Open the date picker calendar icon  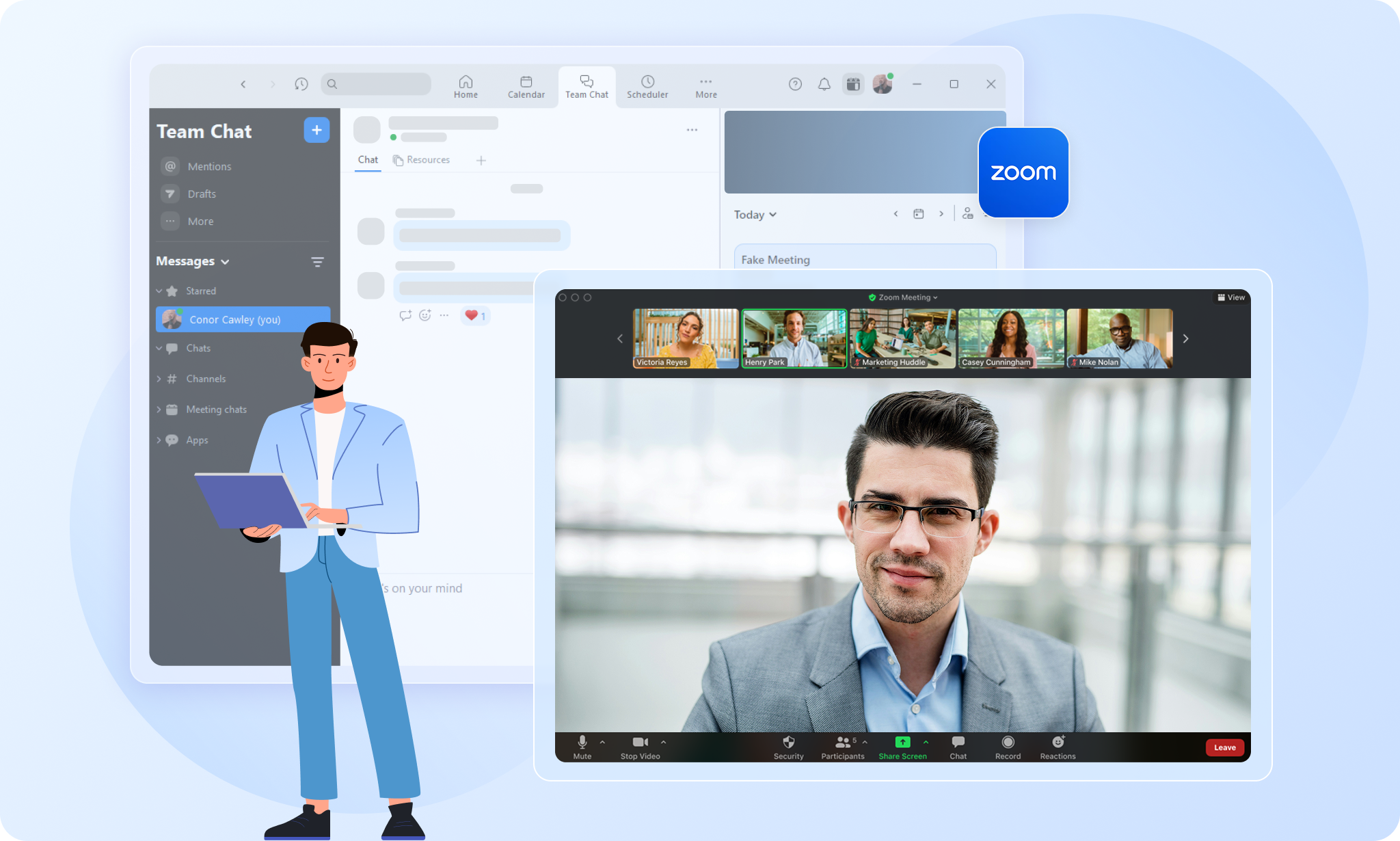pos(919,214)
